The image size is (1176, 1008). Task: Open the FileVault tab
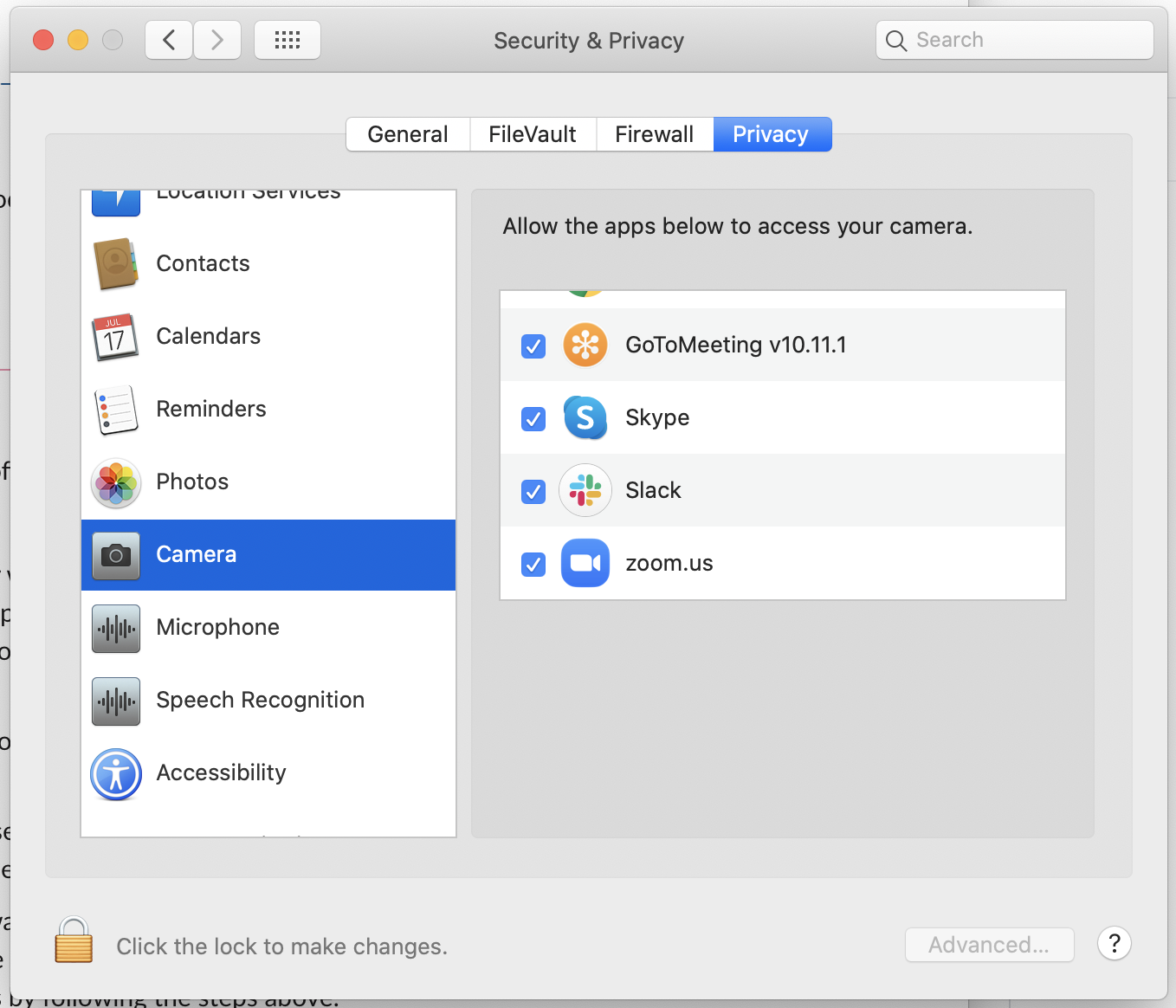coord(533,134)
